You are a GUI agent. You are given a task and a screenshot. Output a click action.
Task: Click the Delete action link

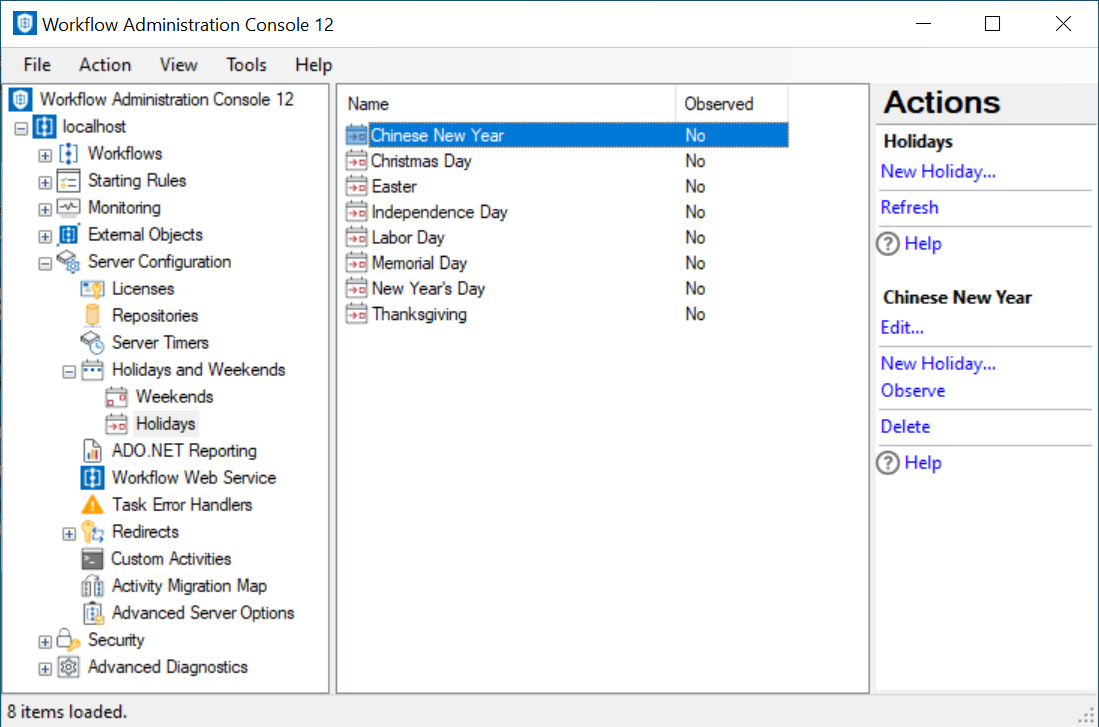pyautogui.click(x=905, y=427)
